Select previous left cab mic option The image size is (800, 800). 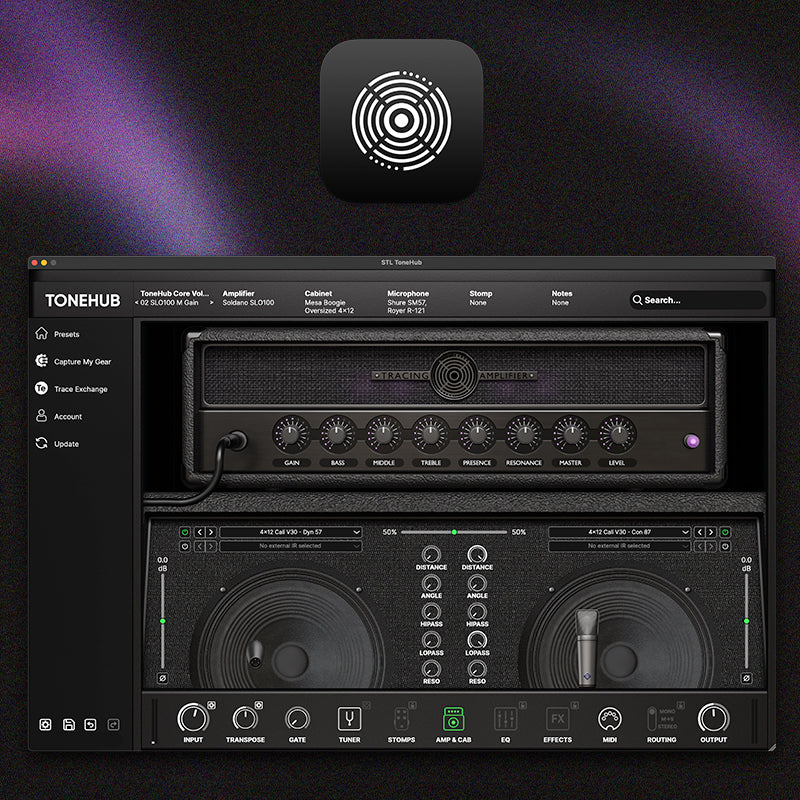point(199,532)
